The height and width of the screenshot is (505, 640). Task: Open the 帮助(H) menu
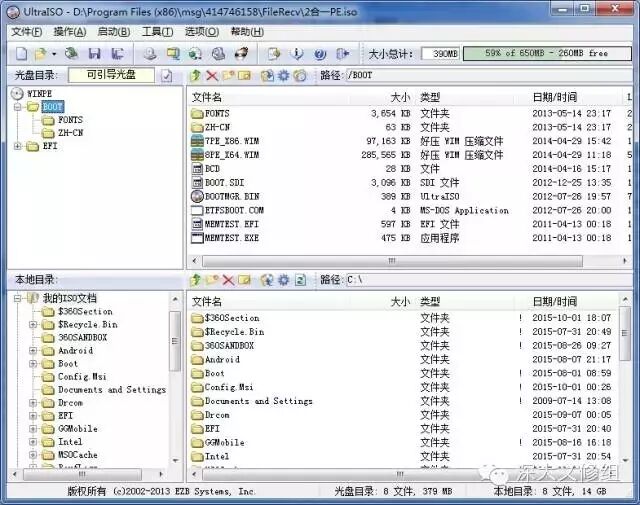[x=247, y=31]
